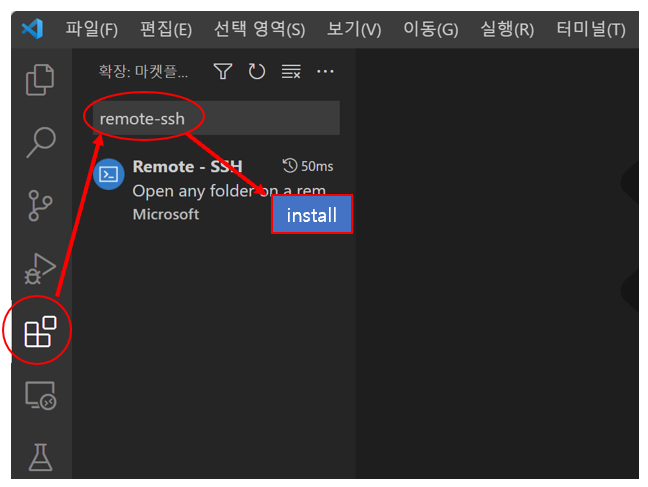Image resolution: width=648 pixels, height=487 pixels.
Task: Click the remote-ssh search input field
Action: [x=216, y=118]
